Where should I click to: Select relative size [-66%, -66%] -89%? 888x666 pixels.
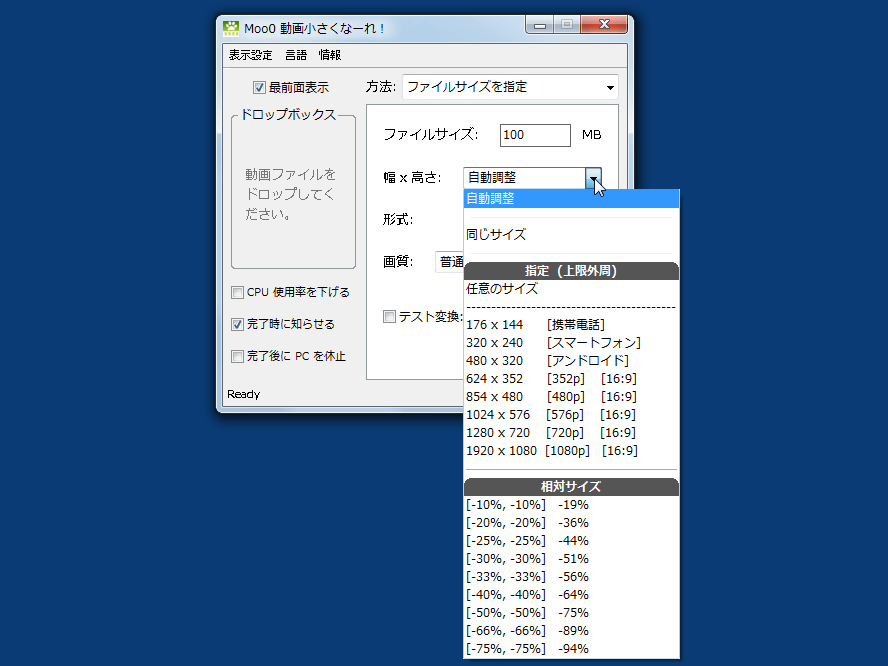[571, 631]
